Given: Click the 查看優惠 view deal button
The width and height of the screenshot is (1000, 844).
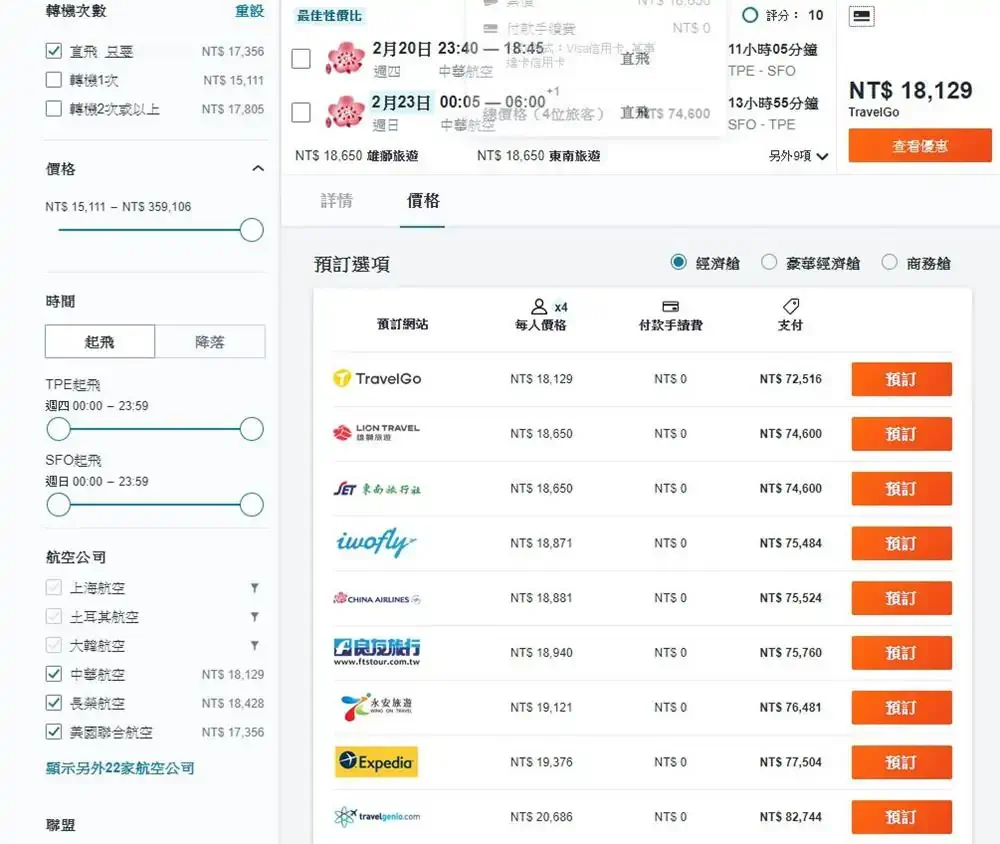Looking at the screenshot, I should coord(920,145).
